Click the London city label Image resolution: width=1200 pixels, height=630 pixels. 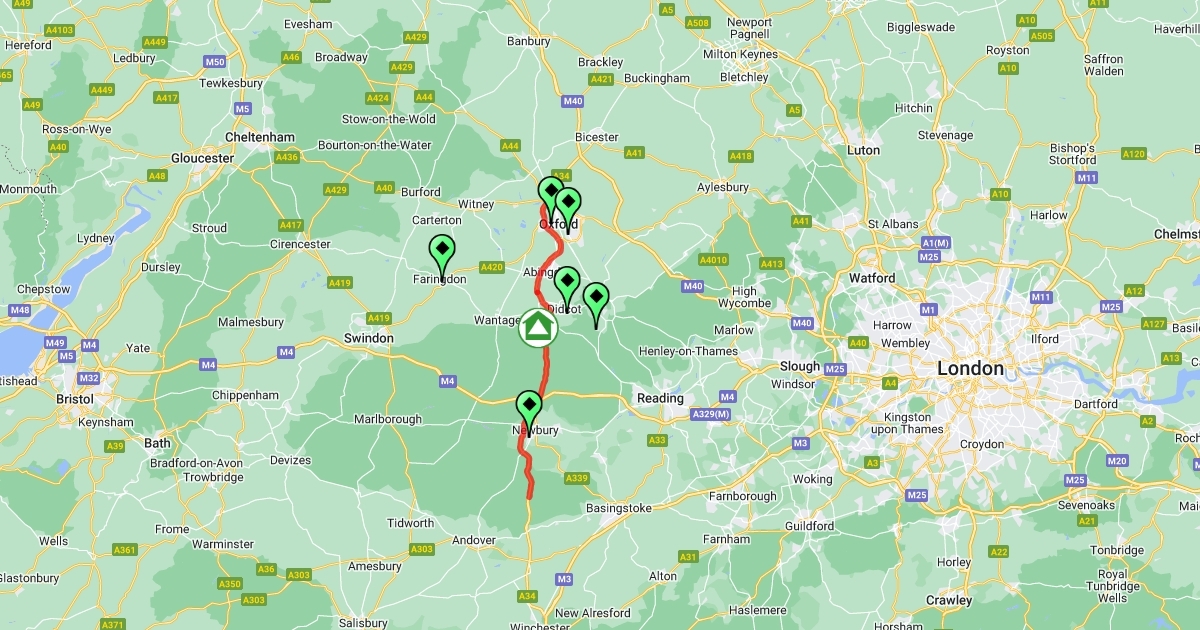tap(970, 369)
